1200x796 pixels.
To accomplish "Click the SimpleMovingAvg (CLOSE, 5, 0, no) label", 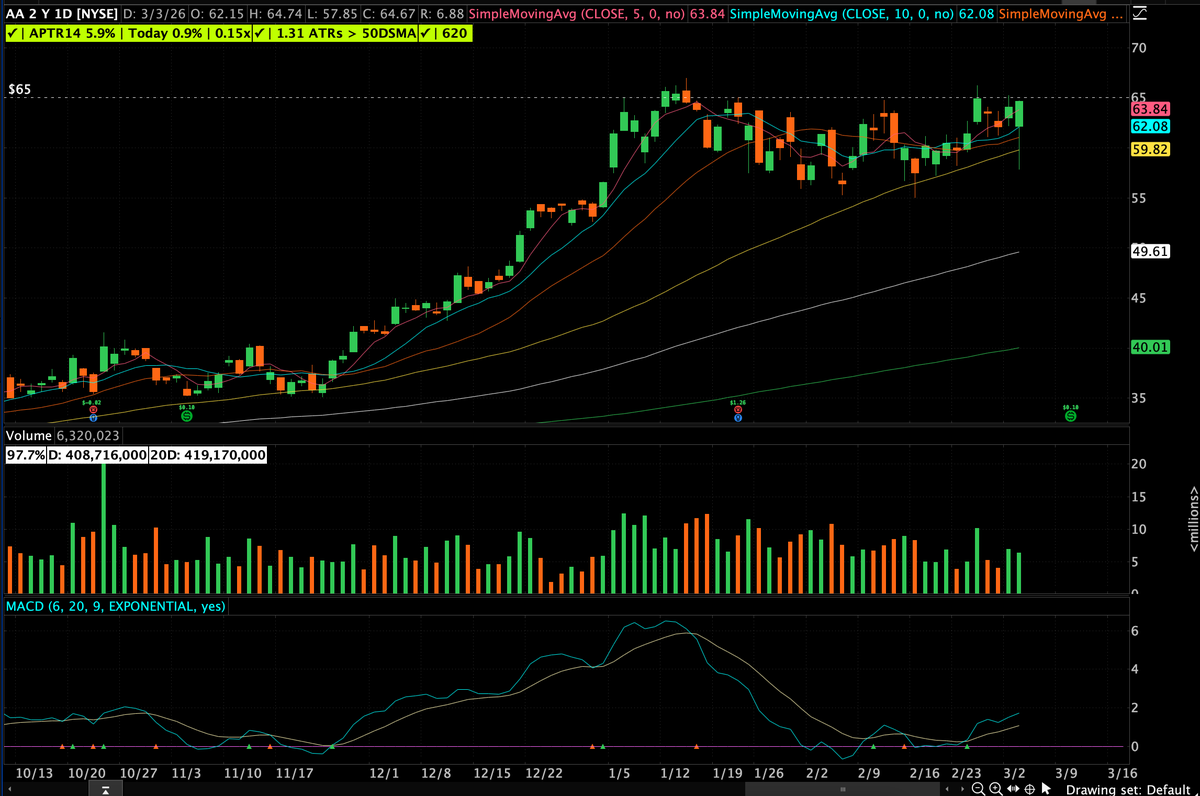I will (577, 14).
